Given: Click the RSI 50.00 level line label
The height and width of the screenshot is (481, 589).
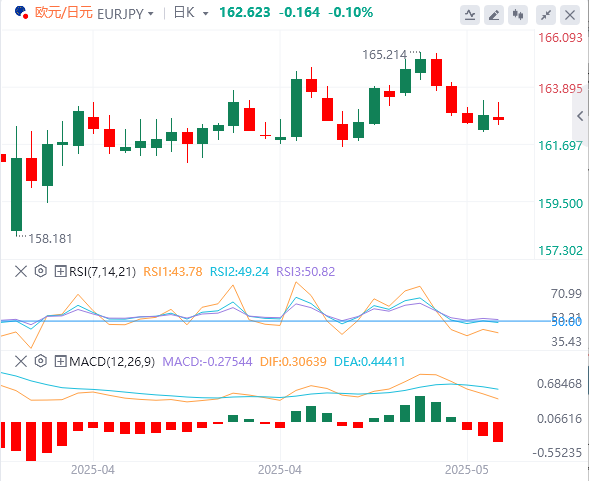Looking at the screenshot, I should pyautogui.click(x=566, y=322).
